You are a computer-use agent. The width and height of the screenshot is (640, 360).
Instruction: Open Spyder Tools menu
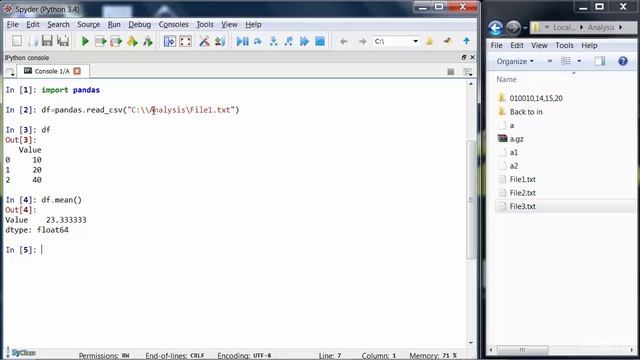point(205,24)
